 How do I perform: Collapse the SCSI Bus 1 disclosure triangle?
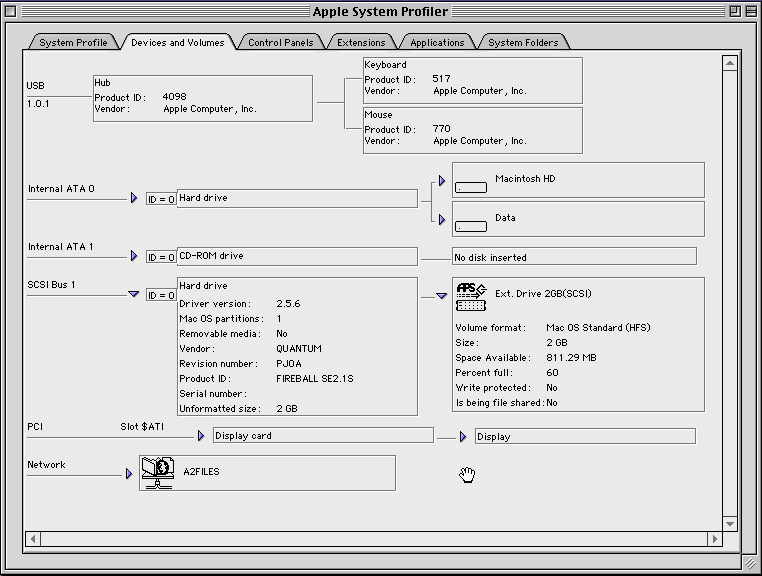click(x=134, y=294)
